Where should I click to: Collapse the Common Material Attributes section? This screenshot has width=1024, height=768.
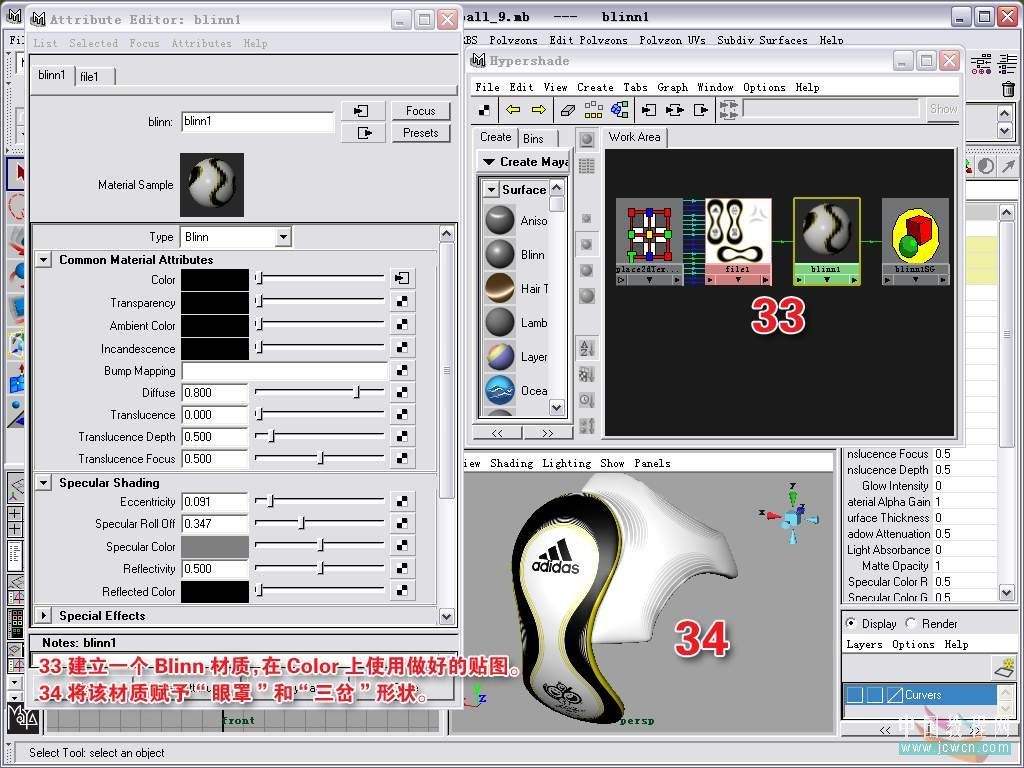[43, 260]
